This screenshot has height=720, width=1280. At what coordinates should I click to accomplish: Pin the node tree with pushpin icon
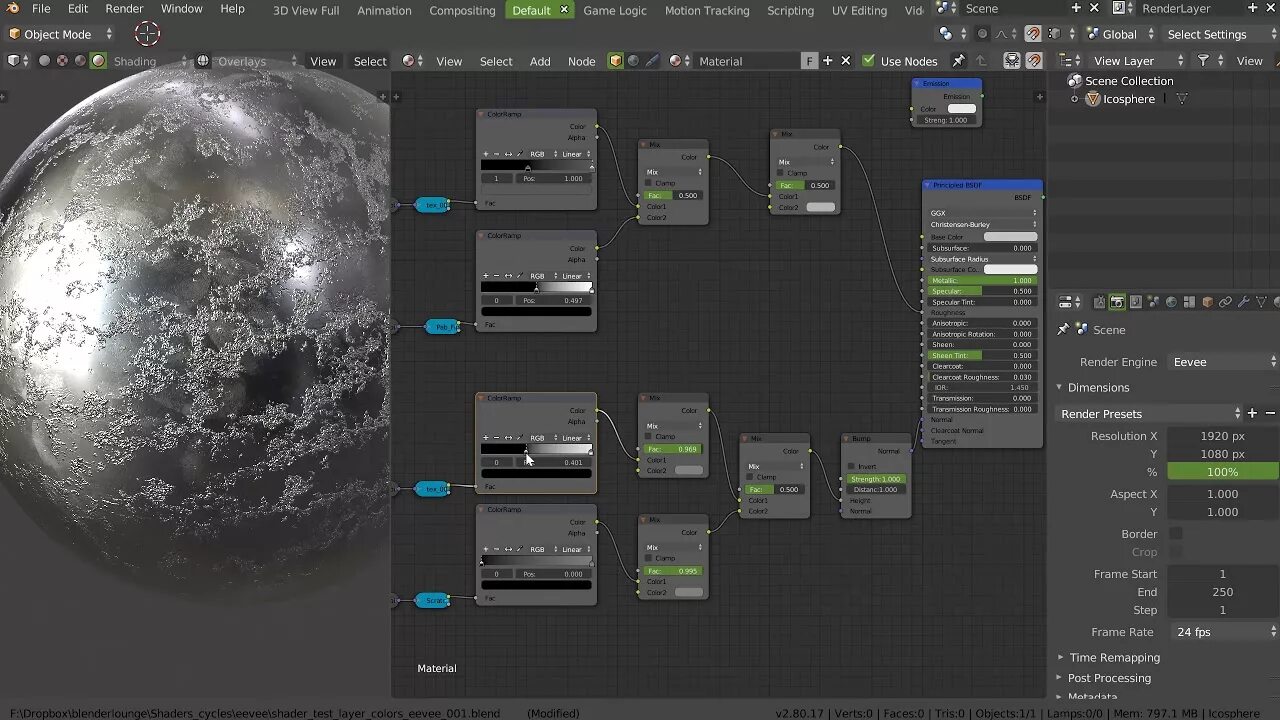click(x=958, y=61)
